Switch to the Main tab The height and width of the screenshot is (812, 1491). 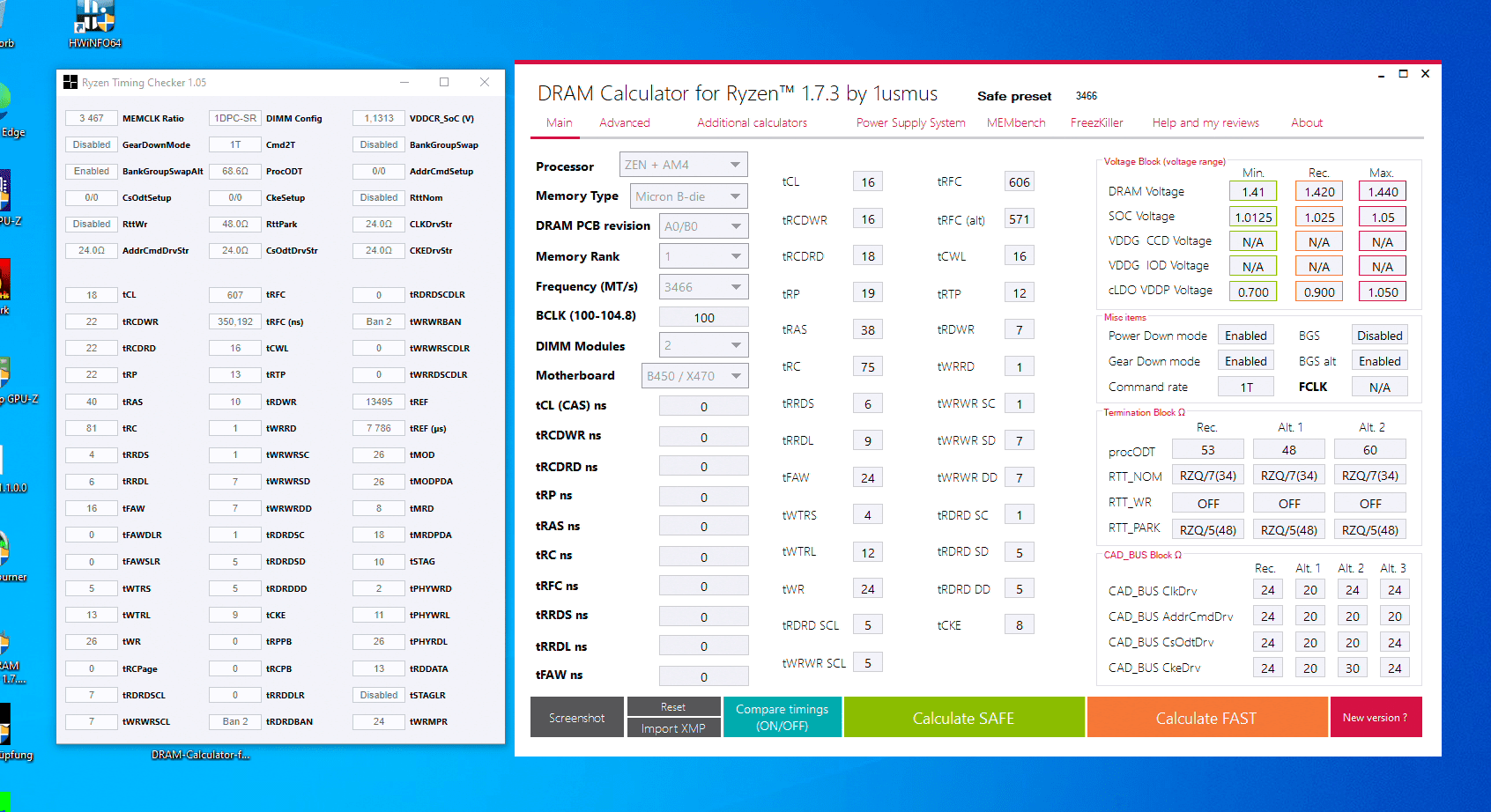pos(560,122)
